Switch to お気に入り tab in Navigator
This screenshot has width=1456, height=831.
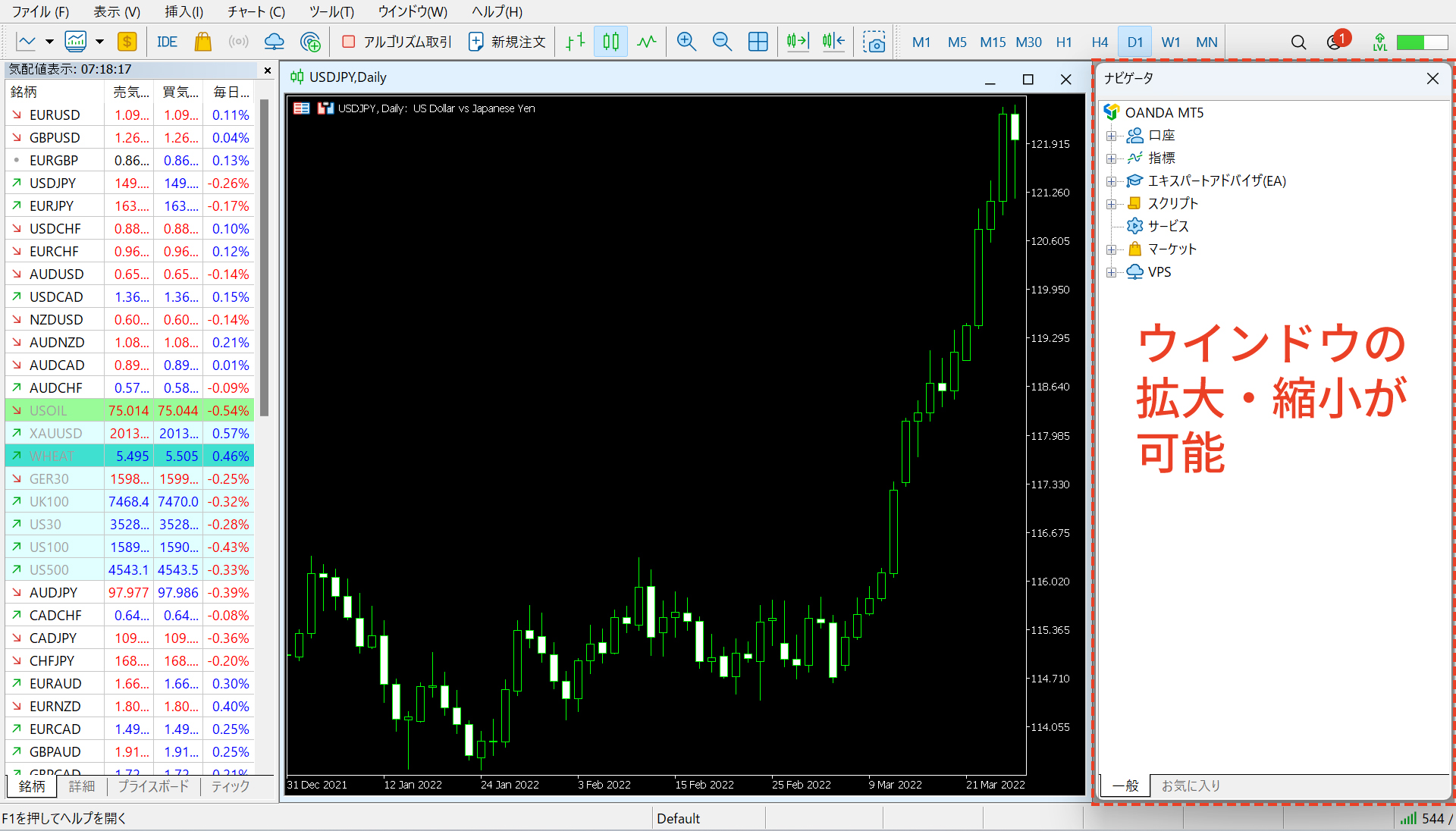tap(1191, 786)
